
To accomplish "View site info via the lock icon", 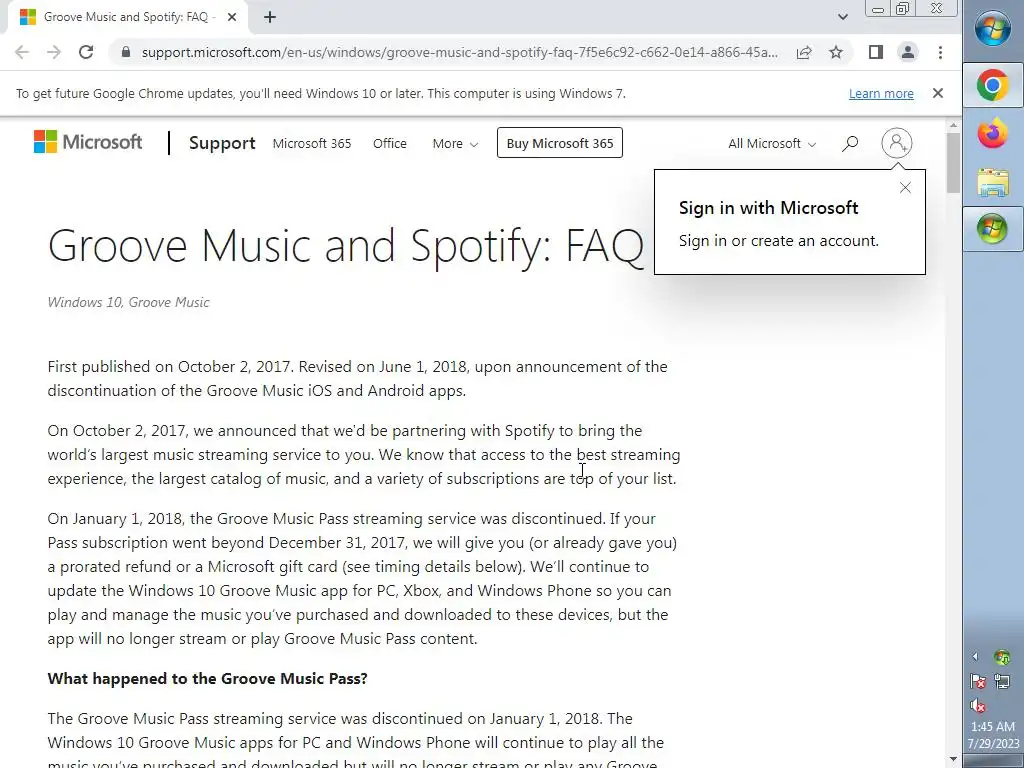I will pos(126,52).
